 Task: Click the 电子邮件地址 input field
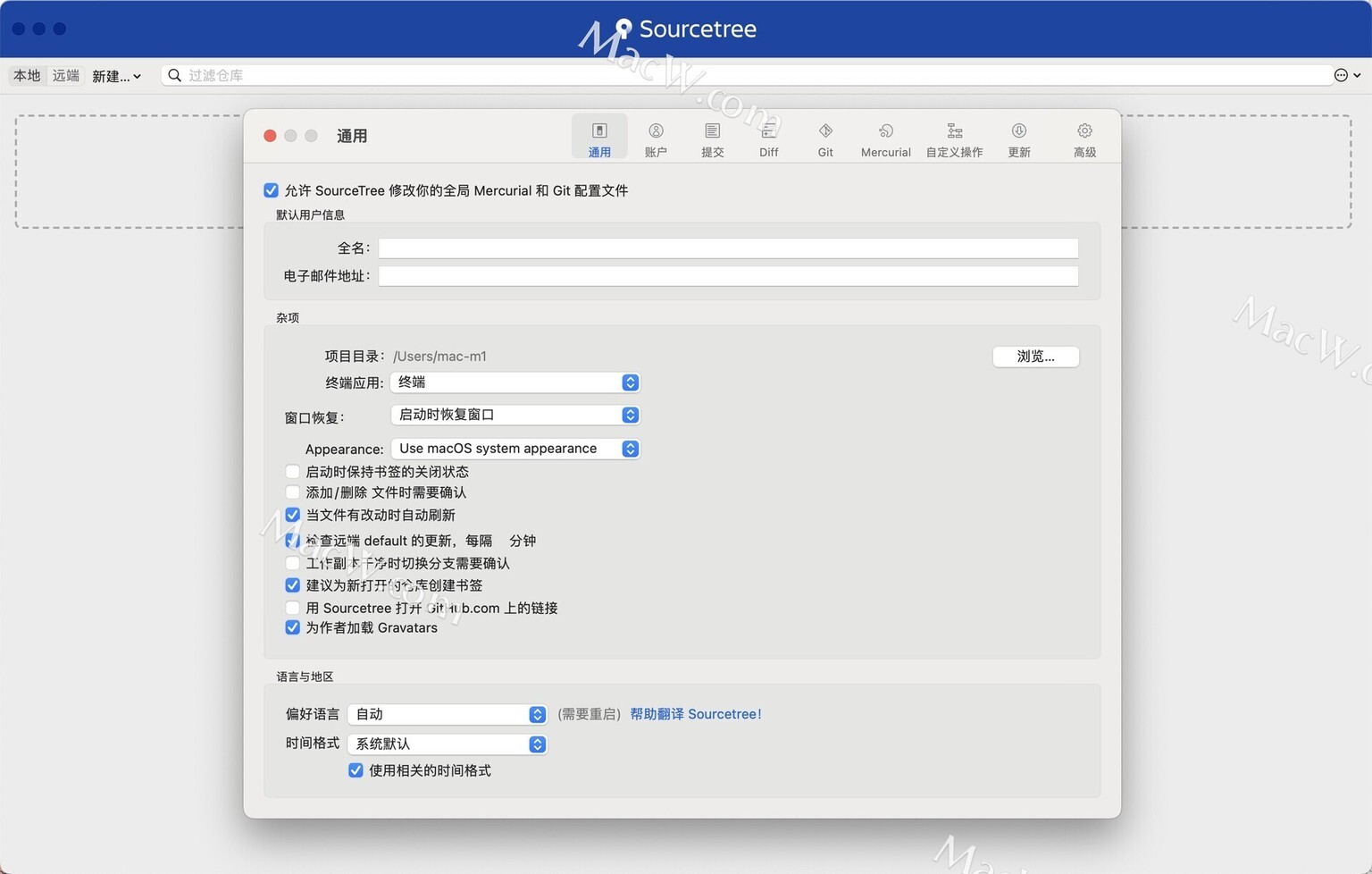pos(728,276)
